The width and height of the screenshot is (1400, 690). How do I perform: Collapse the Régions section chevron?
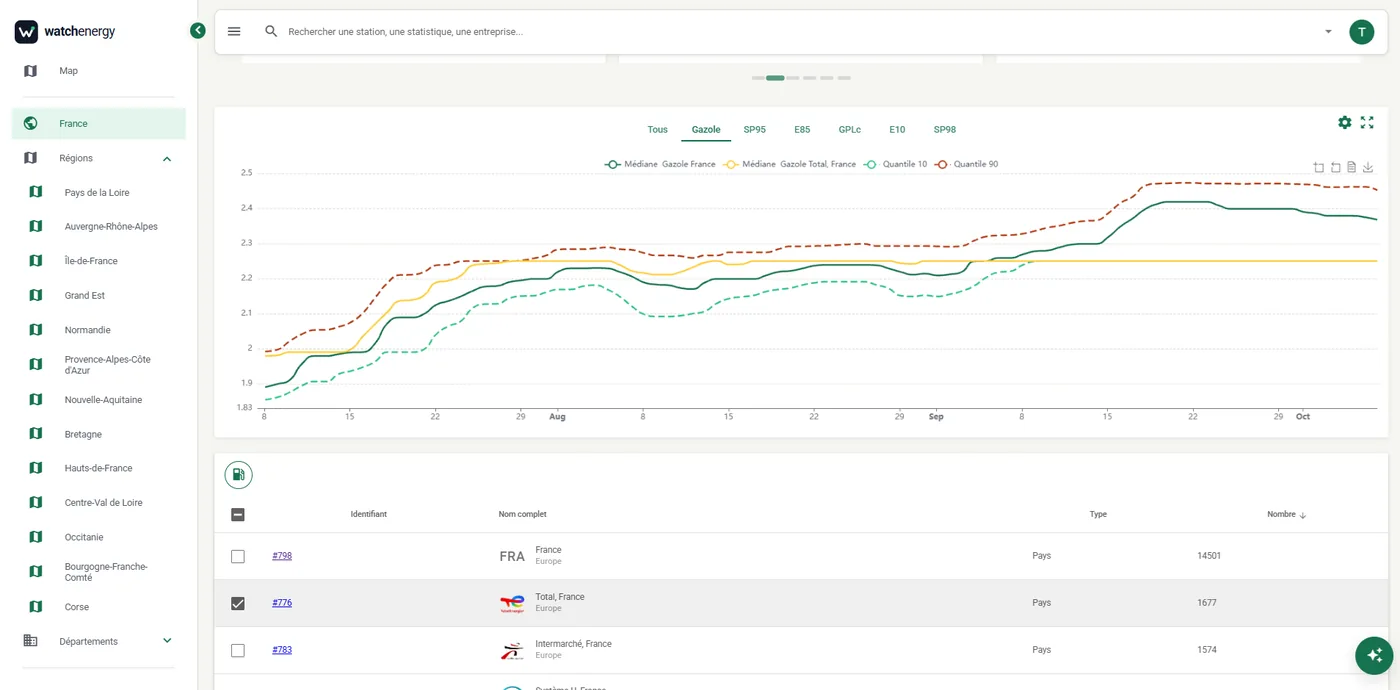coord(167,158)
